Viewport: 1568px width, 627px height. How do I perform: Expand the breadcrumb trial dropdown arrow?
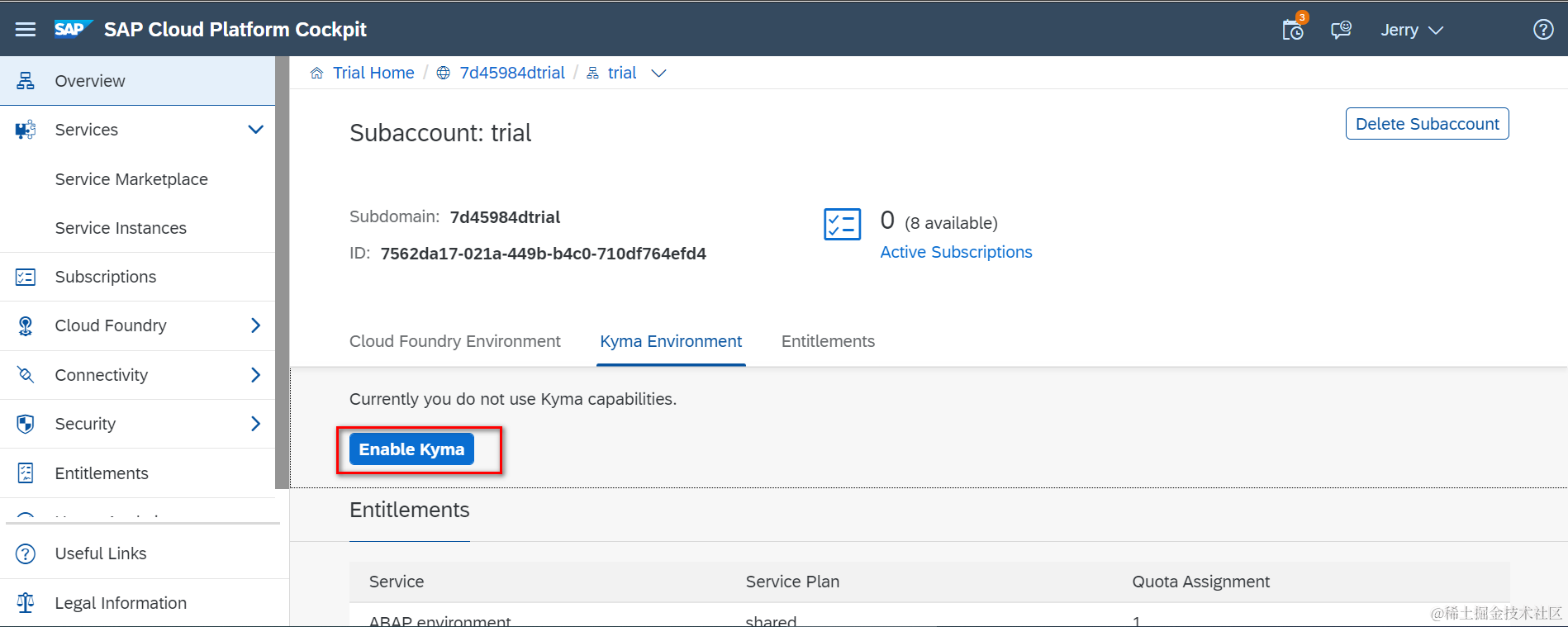[x=658, y=74]
